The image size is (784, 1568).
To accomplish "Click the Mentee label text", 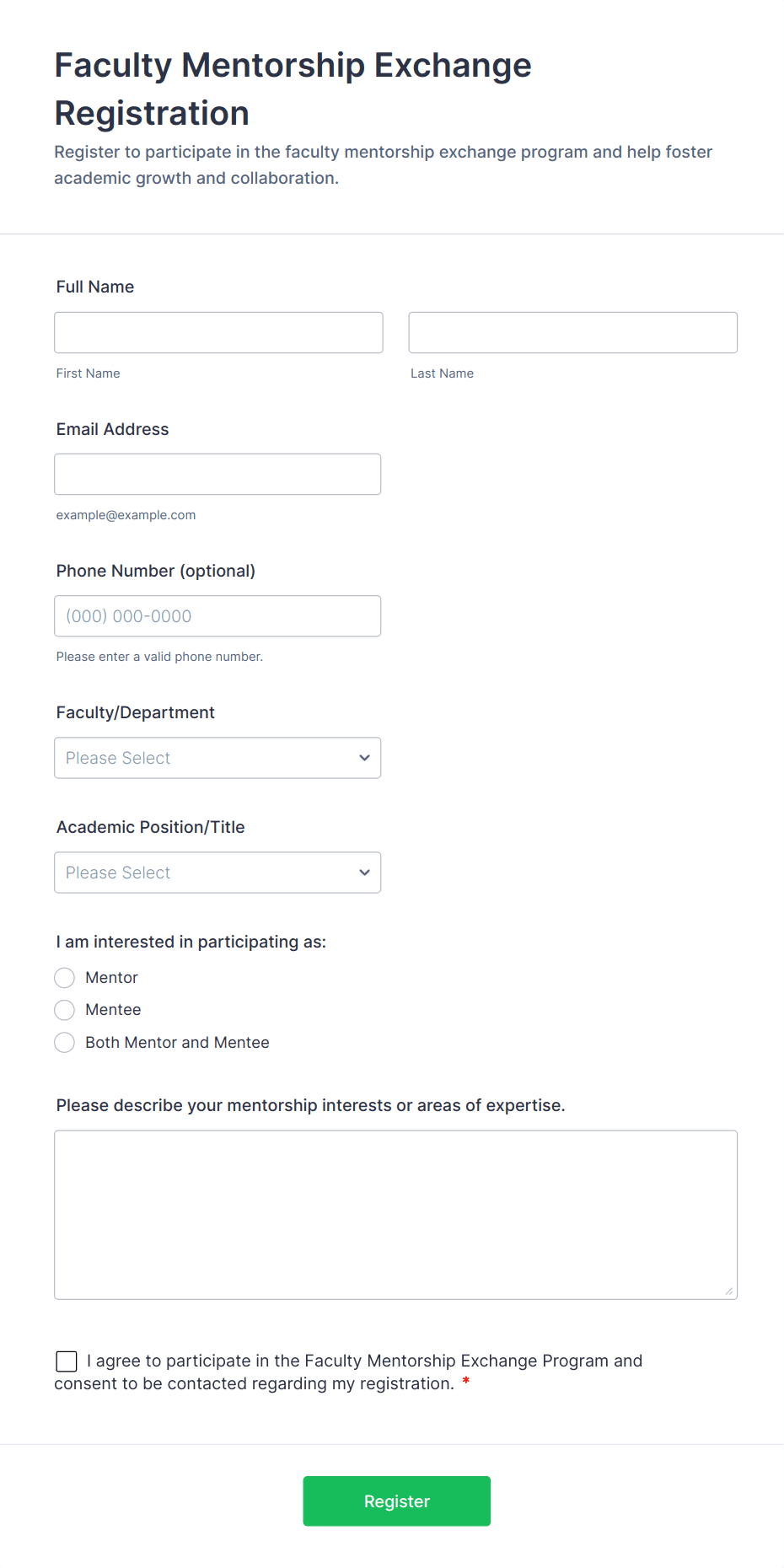I will [113, 1009].
